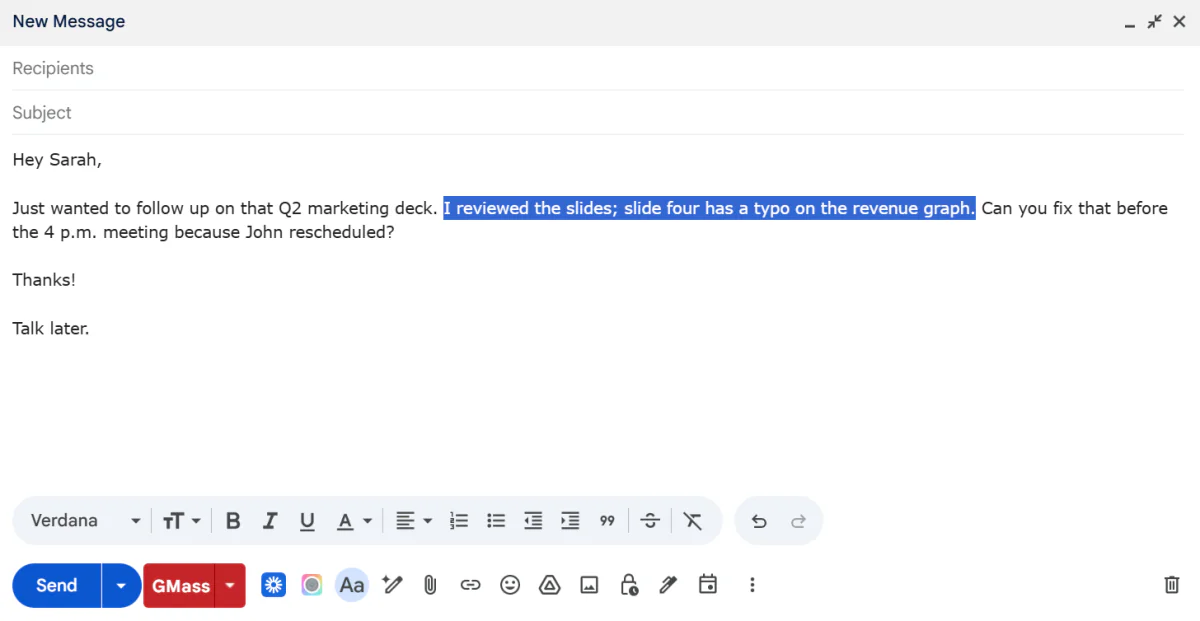The width and height of the screenshot is (1200, 621).
Task: Attach files with the paperclip
Action: [430, 585]
